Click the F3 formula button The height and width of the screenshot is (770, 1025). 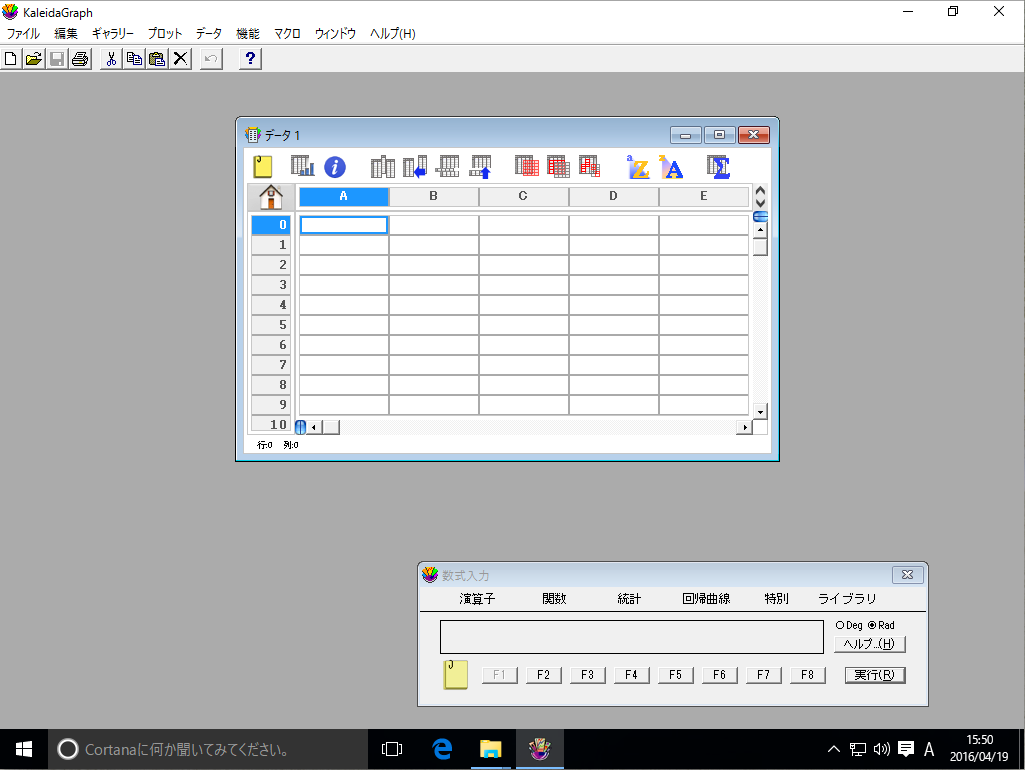(587, 675)
